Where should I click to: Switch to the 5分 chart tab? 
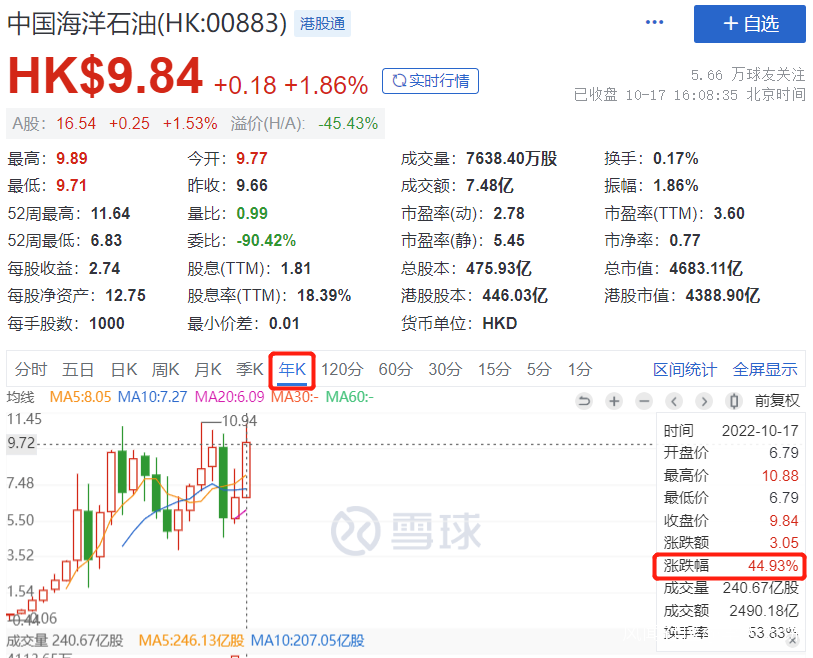[539, 370]
